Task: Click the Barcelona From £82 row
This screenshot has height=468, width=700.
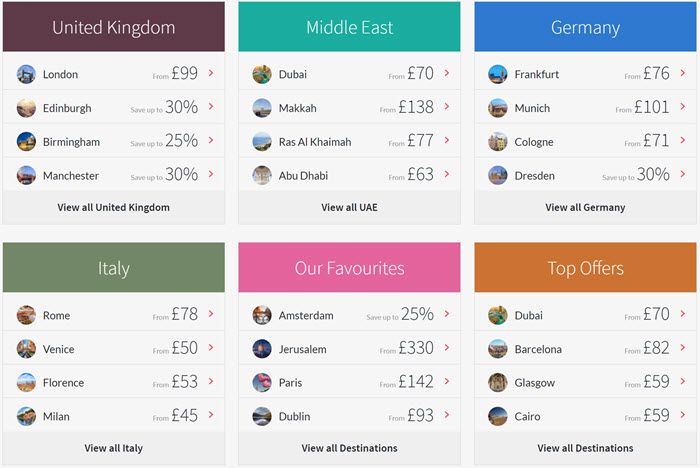Action: click(585, 348)
